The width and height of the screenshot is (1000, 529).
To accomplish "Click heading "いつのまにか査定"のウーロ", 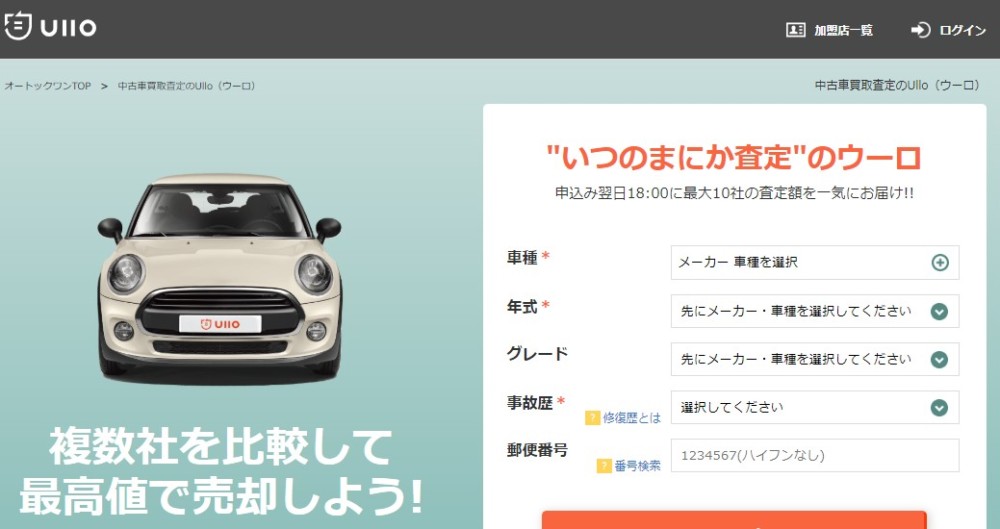I will 734,158.
